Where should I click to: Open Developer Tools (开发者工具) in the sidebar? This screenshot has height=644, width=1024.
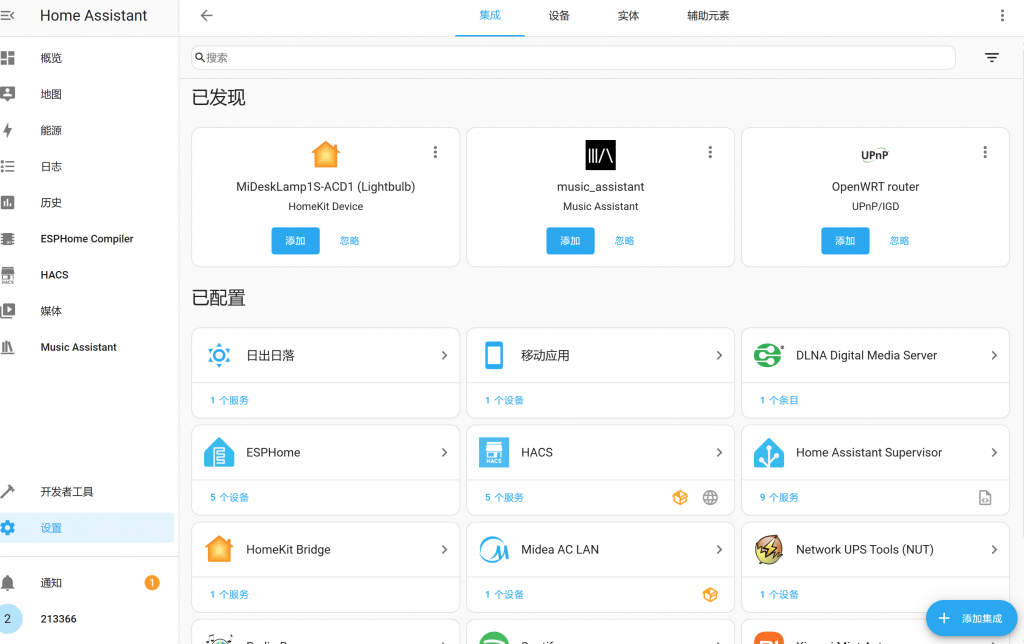pyautogui.click(x=66, y=492)
